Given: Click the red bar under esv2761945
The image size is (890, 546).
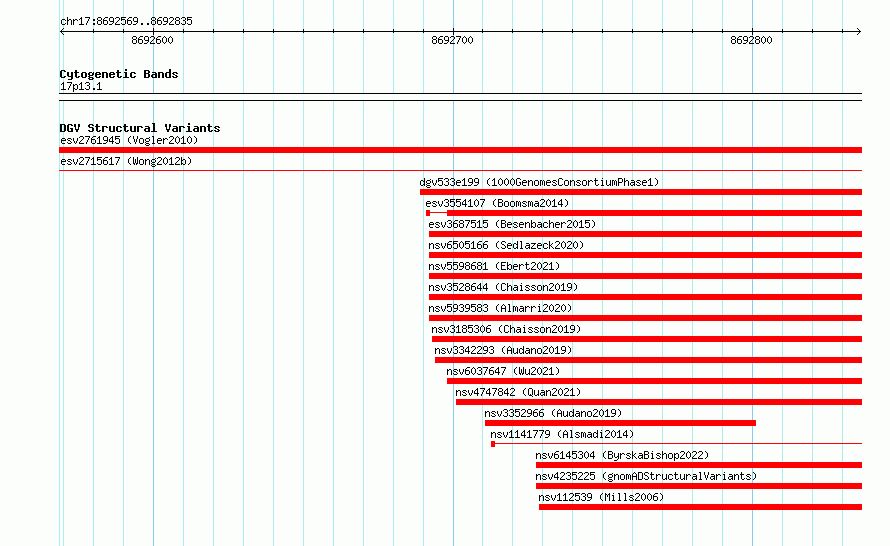Looking at the screenshot, I should tap(460, 150).
